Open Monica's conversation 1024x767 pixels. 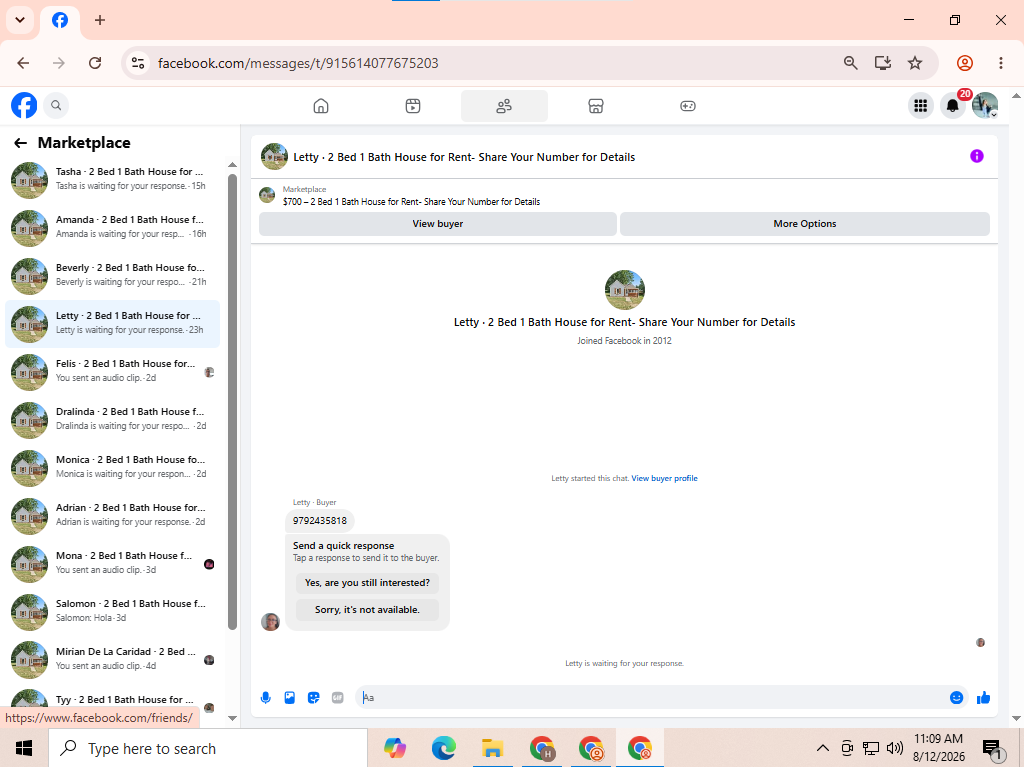click(x=112, y=467)
